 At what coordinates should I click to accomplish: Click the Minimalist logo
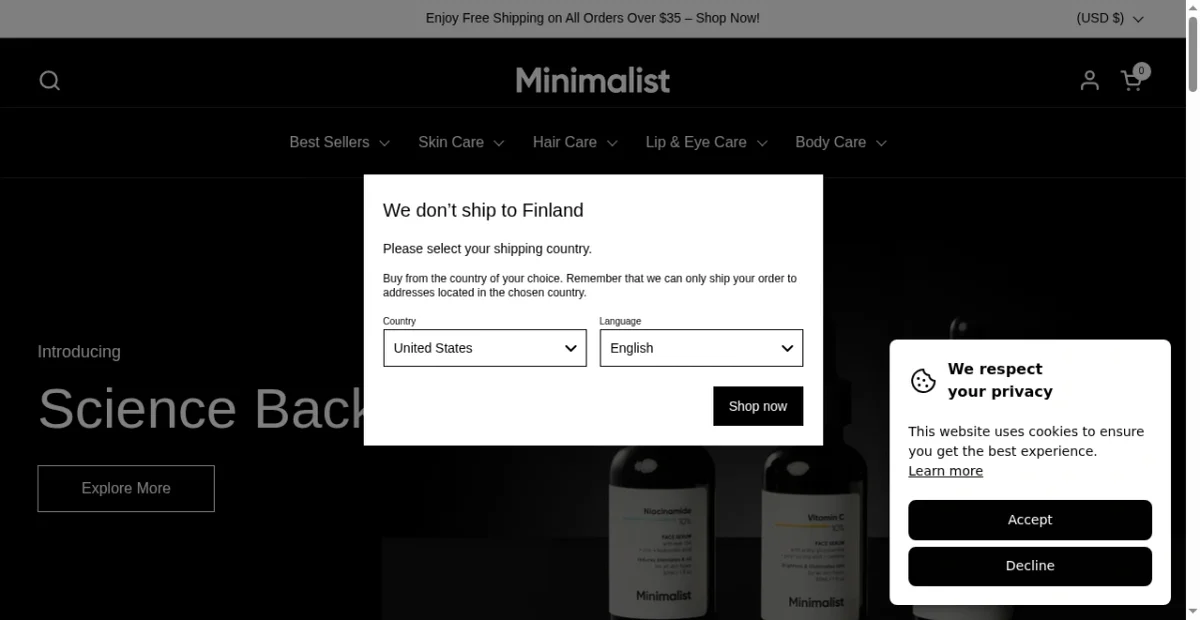593,80
